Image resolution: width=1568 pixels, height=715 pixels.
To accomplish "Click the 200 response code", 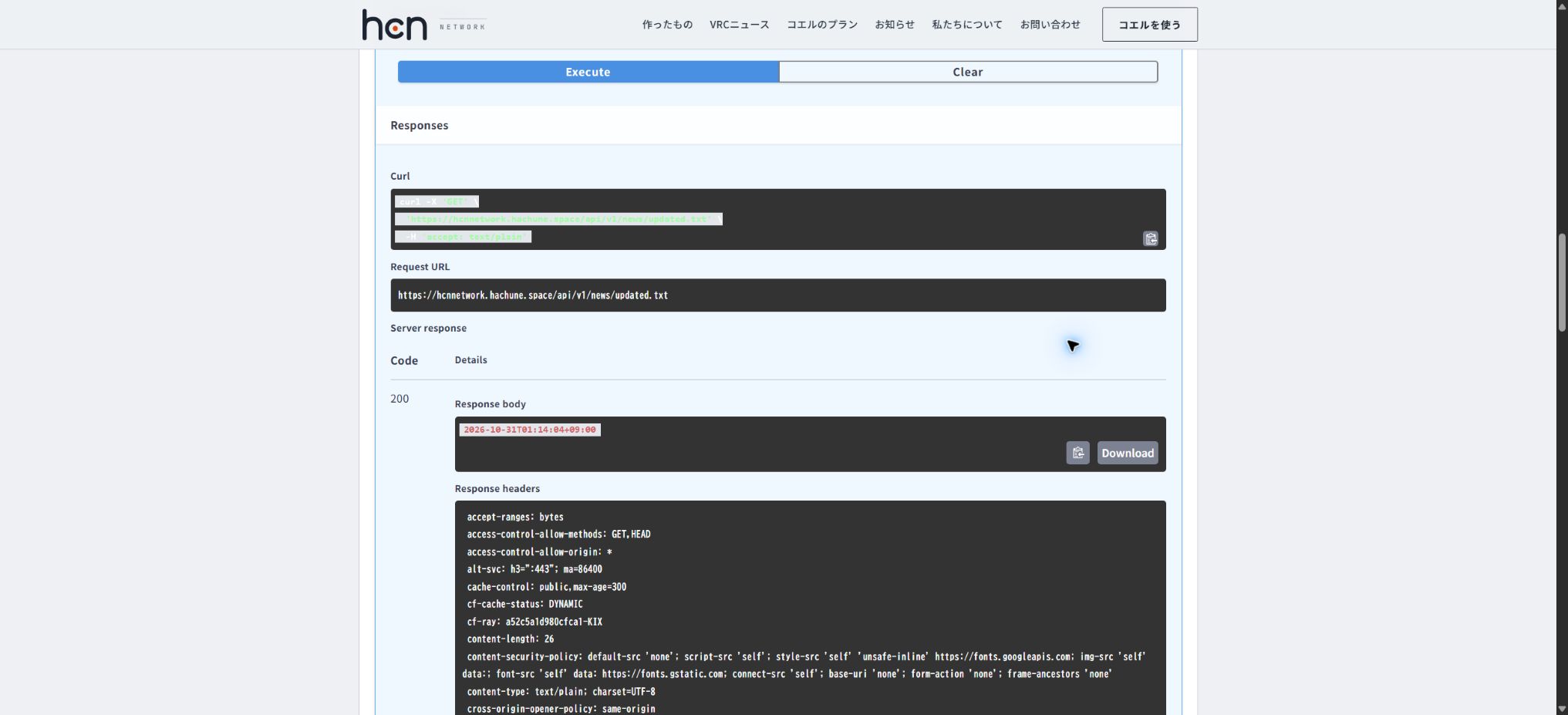I will pyautogui.click(x=400, y=399).
